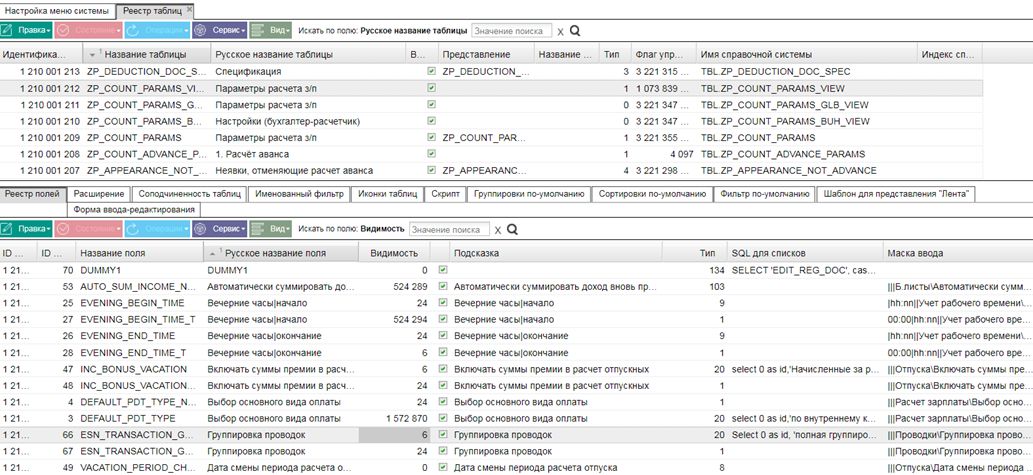The height and width of the screenshot is (475, 1033).
Task: Select the Реестр полей tab
Action: click(x=33, y=194)
